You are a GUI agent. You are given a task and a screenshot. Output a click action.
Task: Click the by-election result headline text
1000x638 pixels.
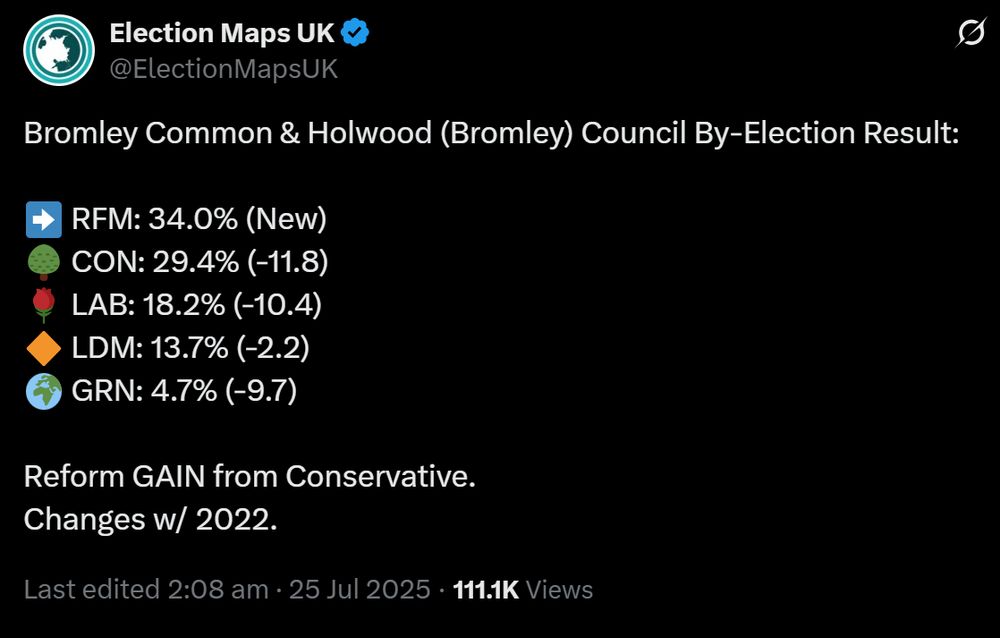pyautogui.click(x=492, y=133)
